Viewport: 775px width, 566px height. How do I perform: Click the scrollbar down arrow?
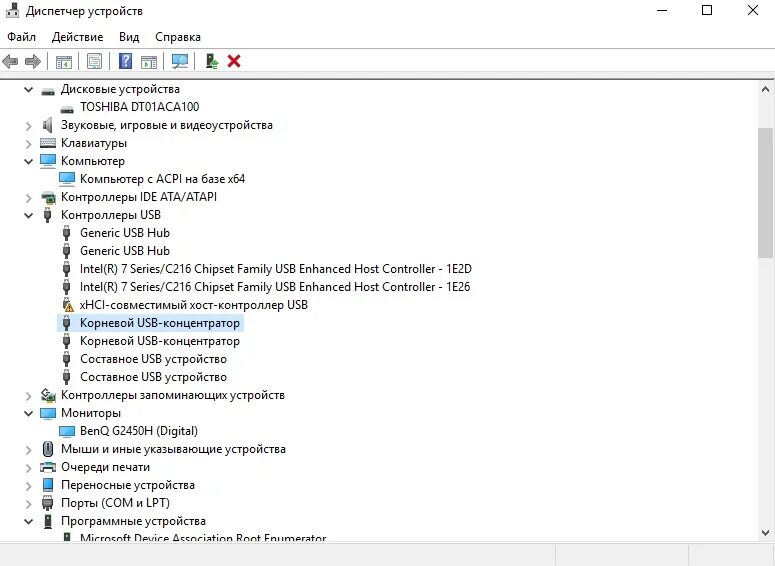point(765,533)
